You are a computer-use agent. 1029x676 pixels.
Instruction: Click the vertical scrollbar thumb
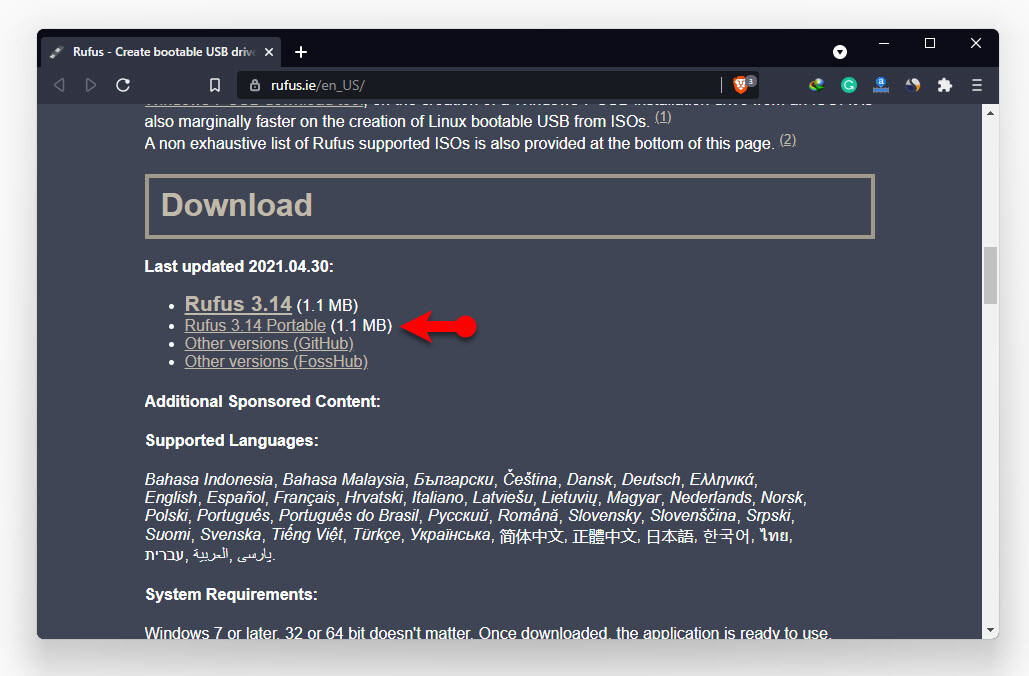(x=990, y=275)
